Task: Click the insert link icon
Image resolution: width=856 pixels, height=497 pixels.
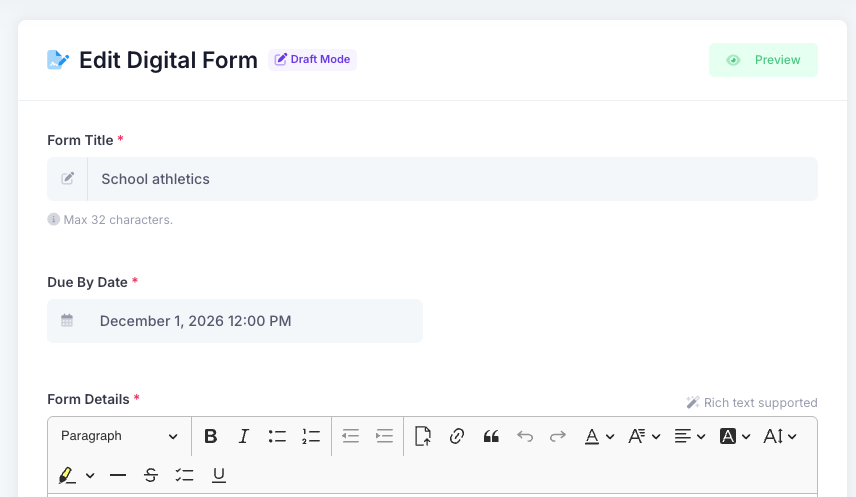Action: (457, 436)
